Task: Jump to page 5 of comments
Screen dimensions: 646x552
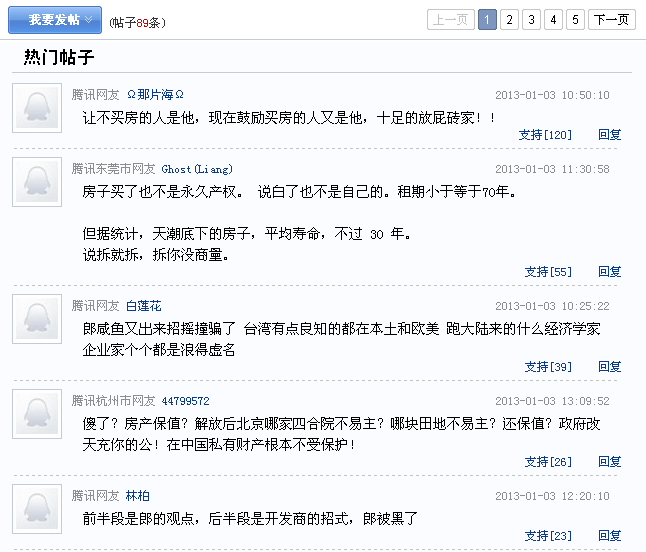Action: click(575, 20)
